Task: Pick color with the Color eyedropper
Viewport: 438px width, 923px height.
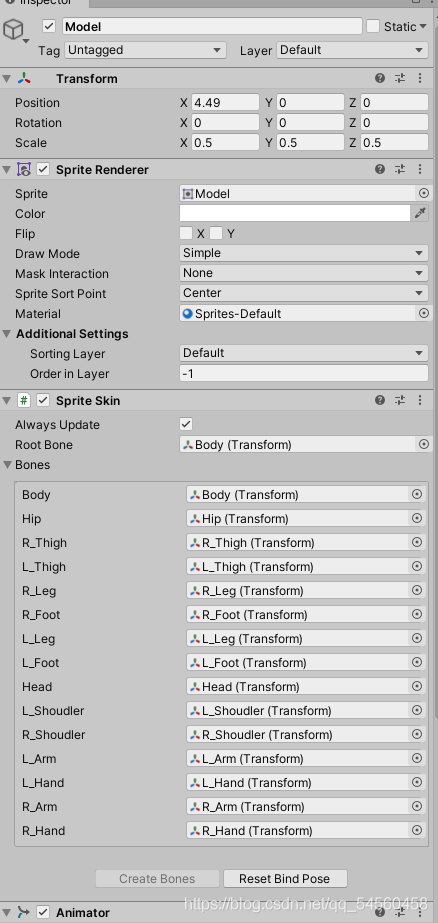Action: tap(420, 213)
